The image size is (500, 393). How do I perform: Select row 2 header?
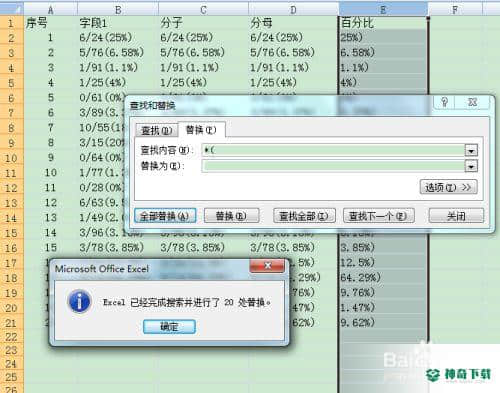(12, 38)
